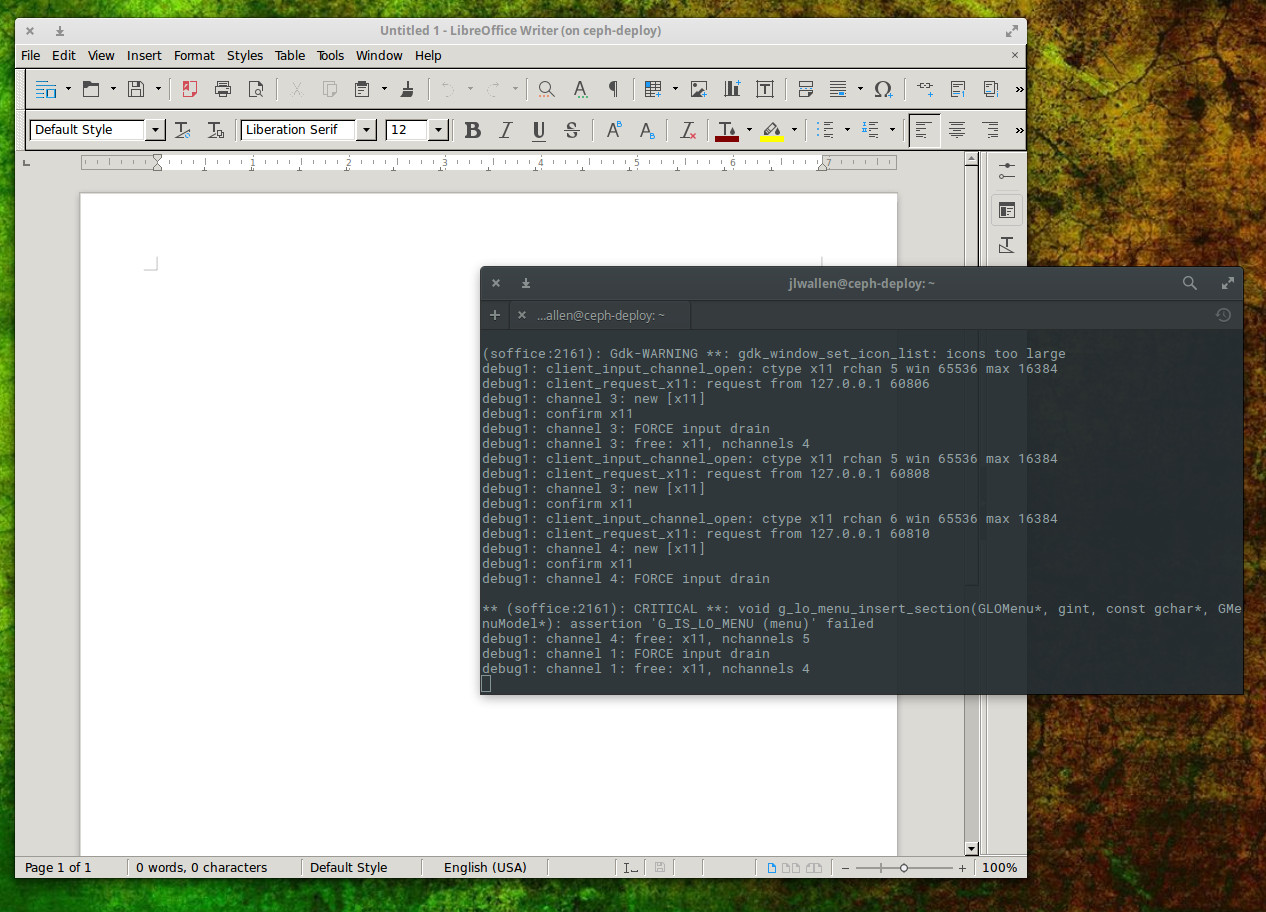Toggle Print Preview icon
Screen dimensions: 1266x912
(x=256, y=89)
